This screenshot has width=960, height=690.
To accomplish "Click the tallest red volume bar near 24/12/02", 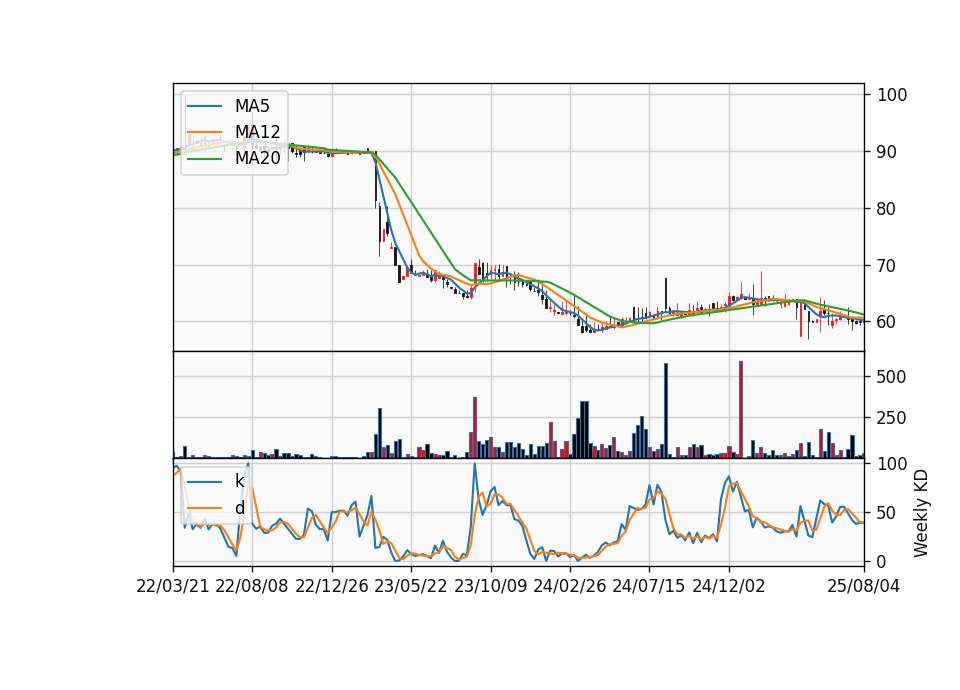I will pyautogui.click(x=741, y=410).
